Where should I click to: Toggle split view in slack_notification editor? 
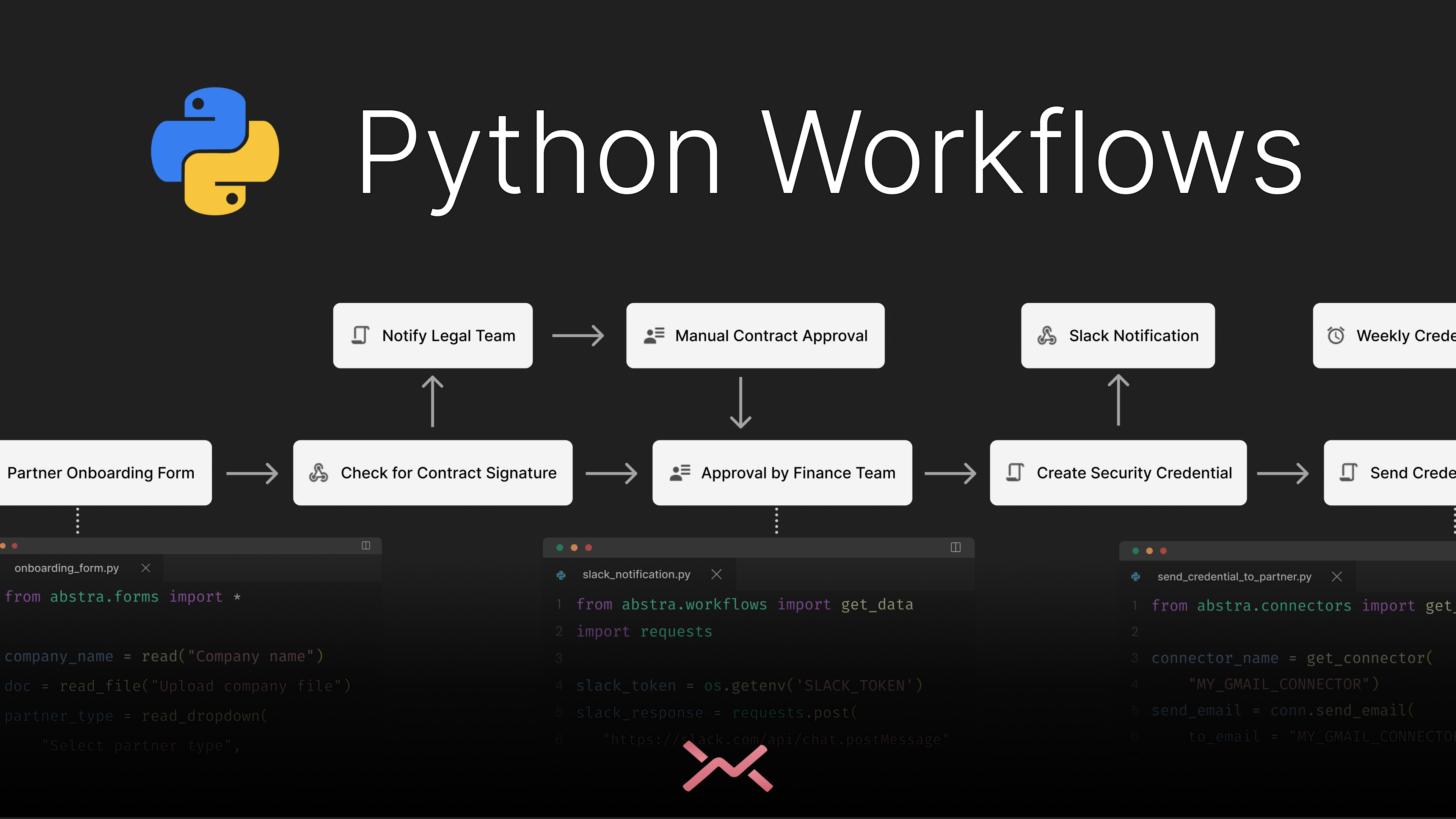[x=955, y=547]
